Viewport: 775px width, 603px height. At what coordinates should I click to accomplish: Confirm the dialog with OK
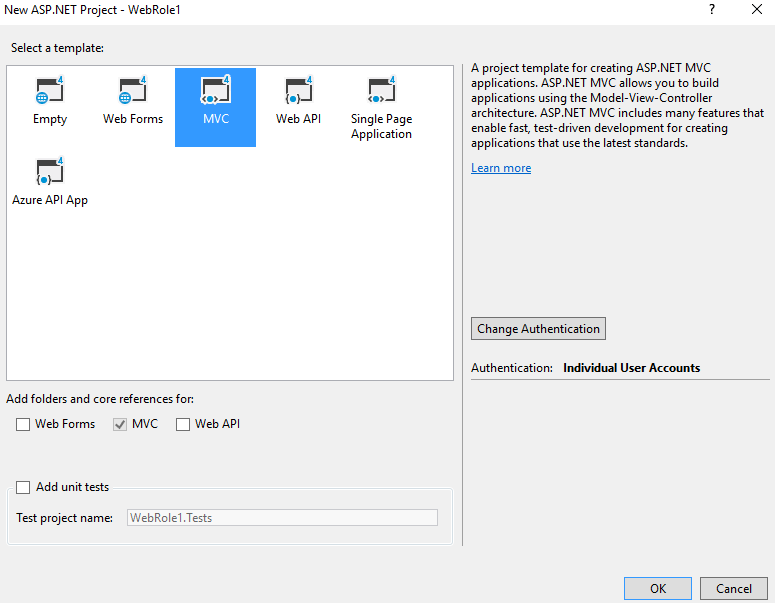(x=657, y=588)
